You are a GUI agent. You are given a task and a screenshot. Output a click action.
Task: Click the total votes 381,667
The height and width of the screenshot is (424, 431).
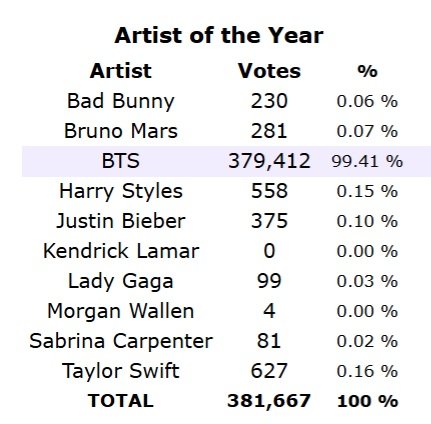coord(269,401)
